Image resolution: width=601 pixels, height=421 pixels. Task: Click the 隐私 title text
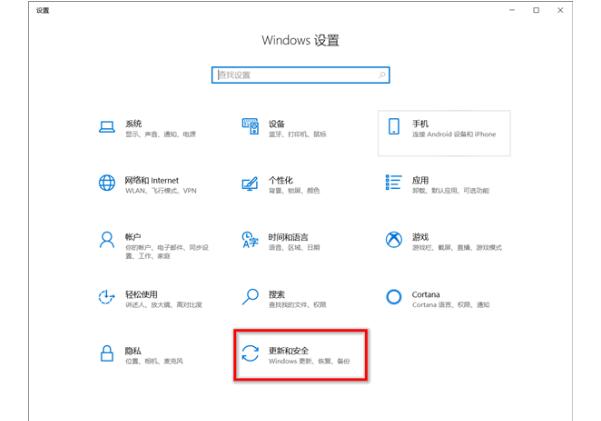133,350
